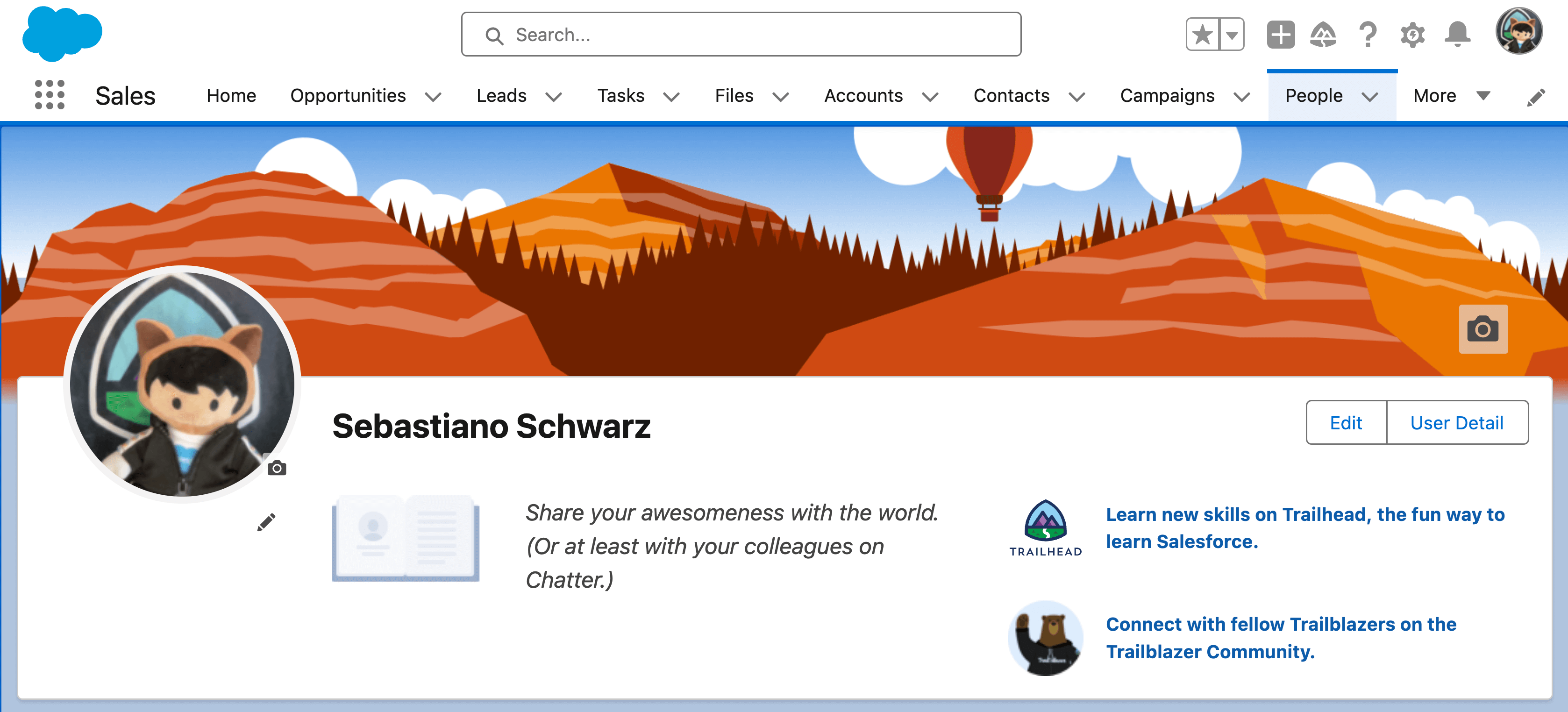Open the App Launcher dots grid
The height and width of the screenshot is (712, 1568).
50,95
